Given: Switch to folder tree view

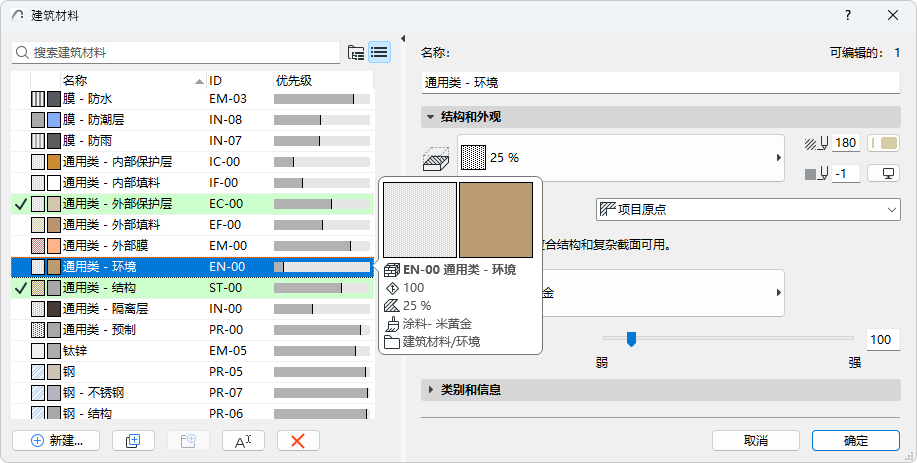Looking at the screenshot, I should pos(356,52).
